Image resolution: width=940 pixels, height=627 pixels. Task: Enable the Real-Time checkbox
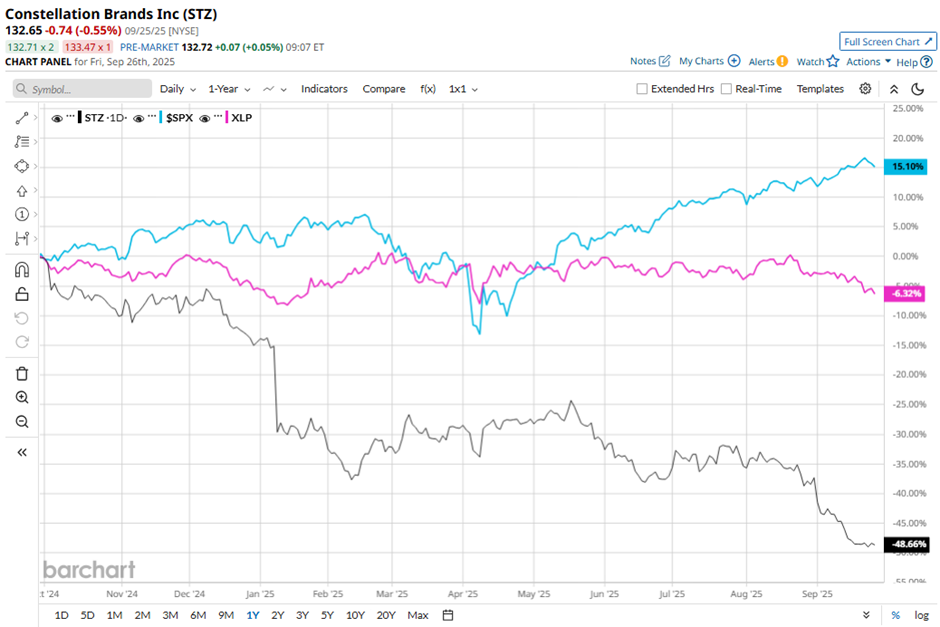tap(726, 89)
